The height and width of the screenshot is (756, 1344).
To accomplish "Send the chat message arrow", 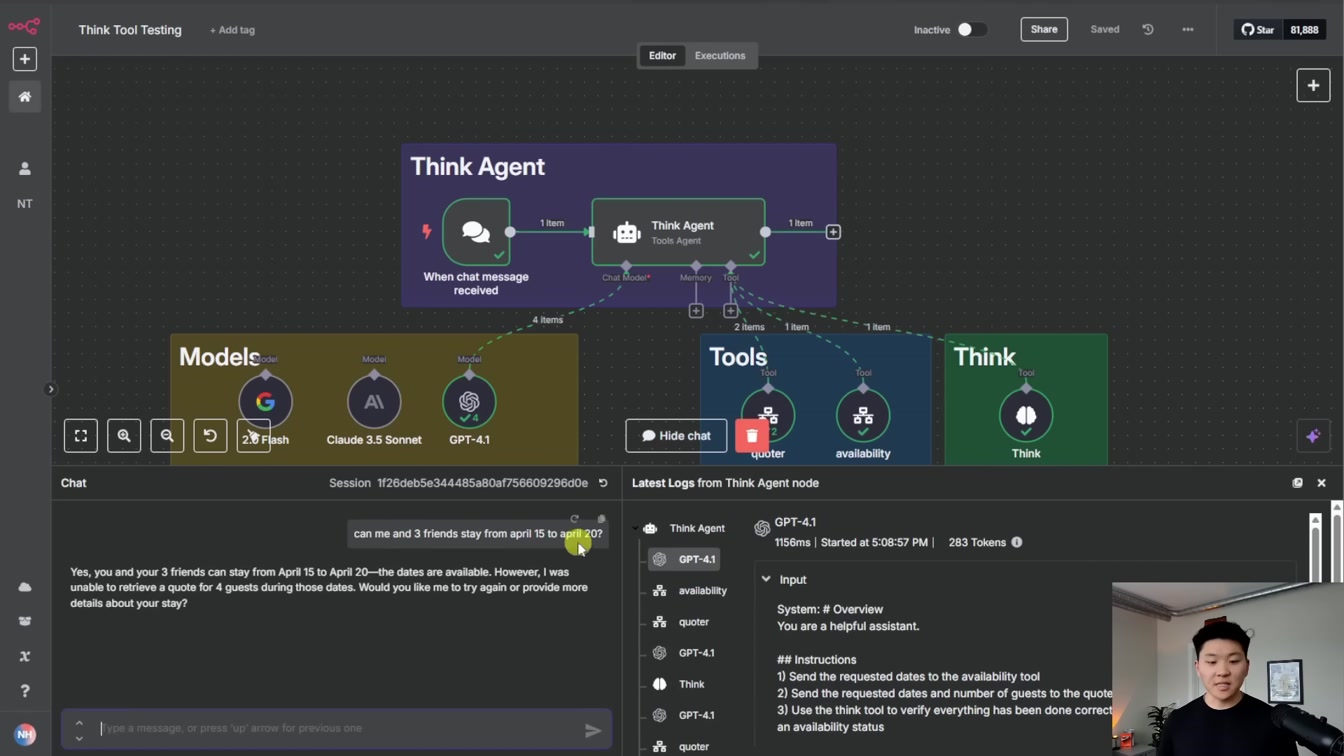I will click(593, 731).
